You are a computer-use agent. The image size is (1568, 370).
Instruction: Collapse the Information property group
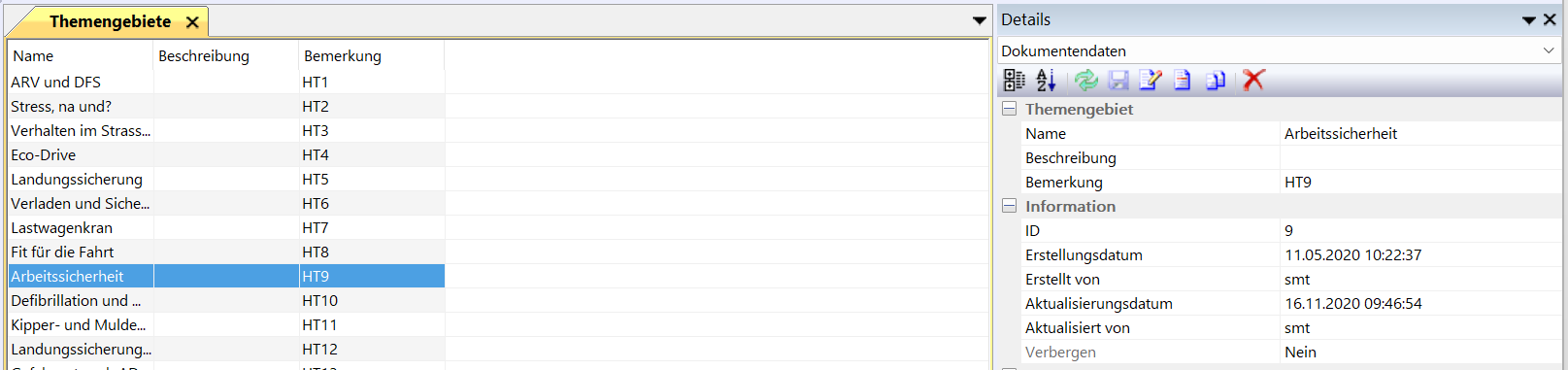[x=1009, y=206]
